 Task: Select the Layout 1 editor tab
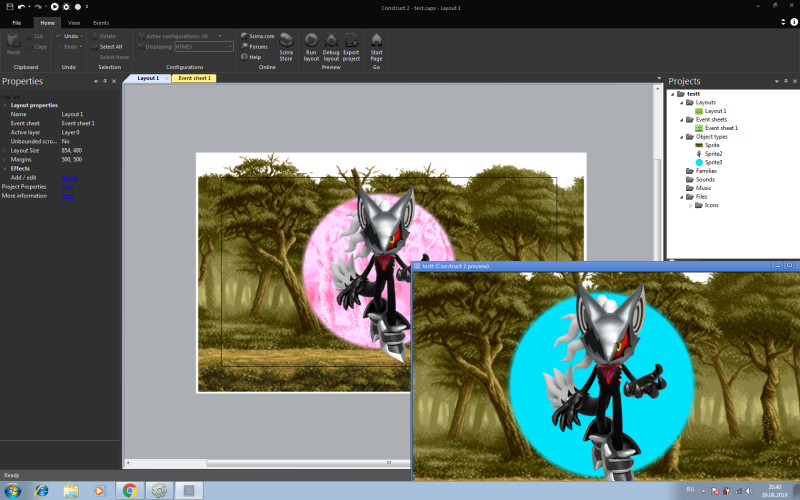[148, 78]
